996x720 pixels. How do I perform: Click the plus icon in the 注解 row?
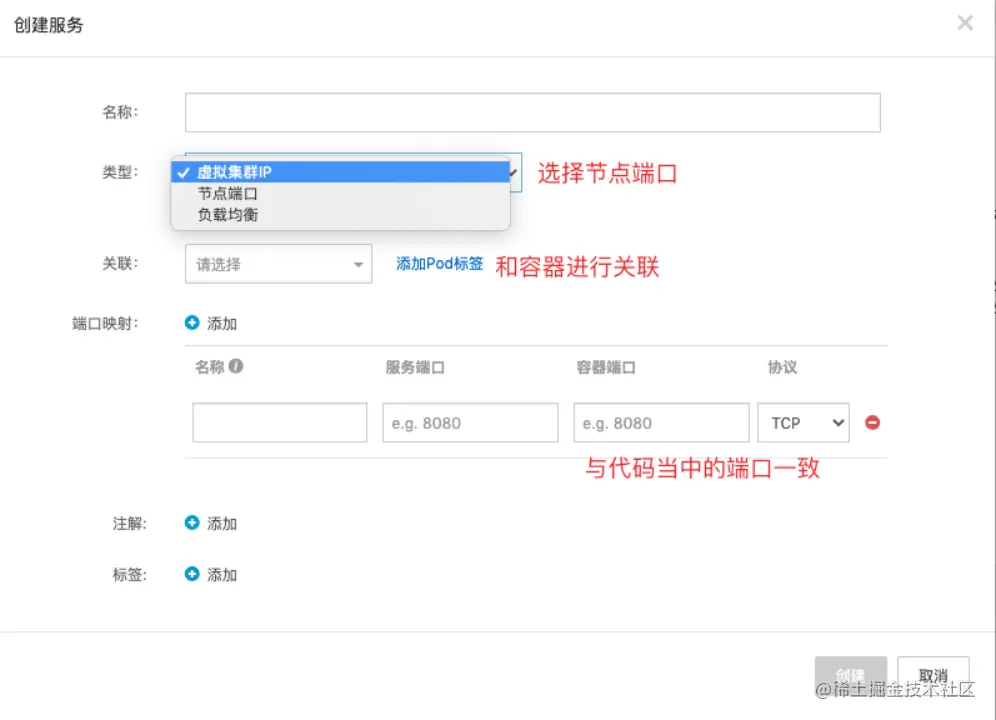click(192, 523)
